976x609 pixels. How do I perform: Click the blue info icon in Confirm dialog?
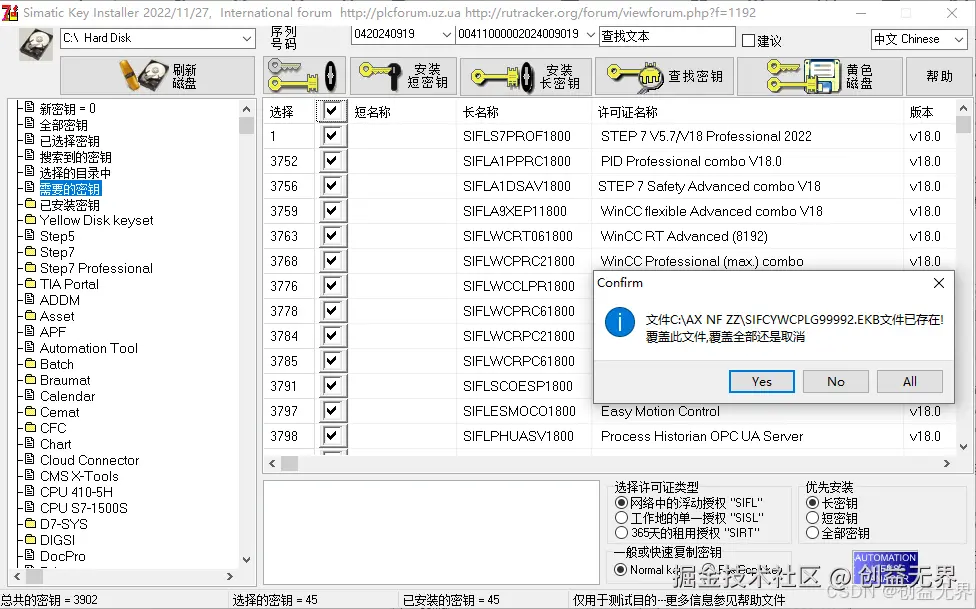[x=620, y=322]
